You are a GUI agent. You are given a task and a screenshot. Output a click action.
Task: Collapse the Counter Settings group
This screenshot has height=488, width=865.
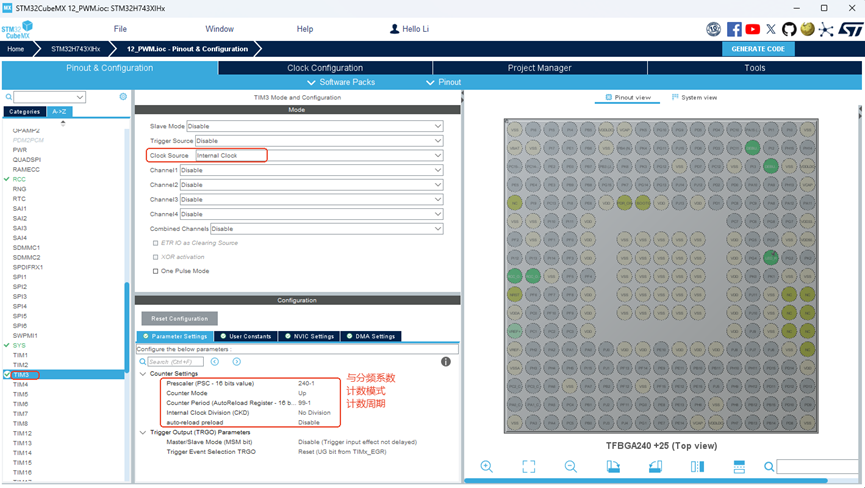click(143, 374)
